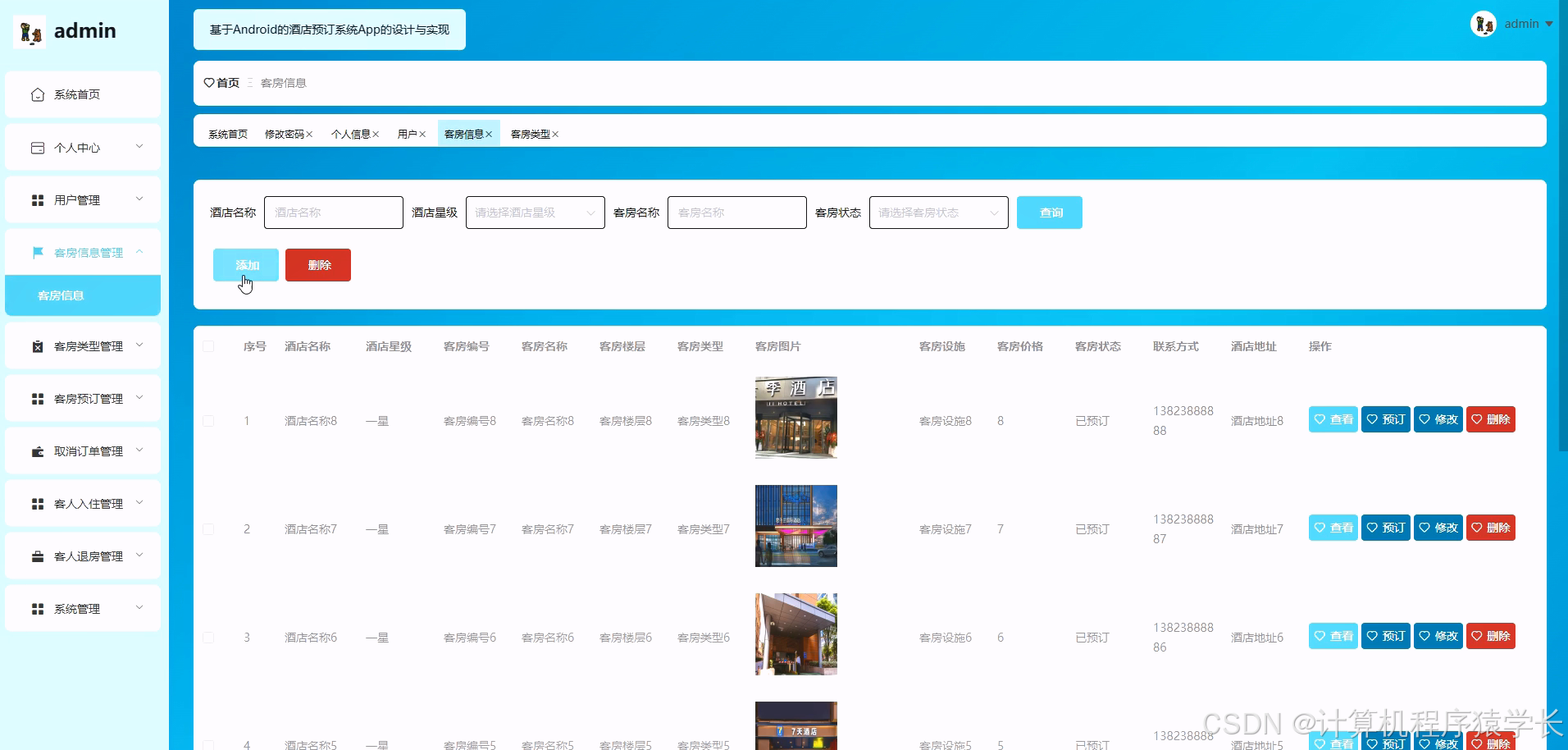Close the 个人信息 tab
Viewport: 1568px width, 750px height.
click(x=376, y=135)
